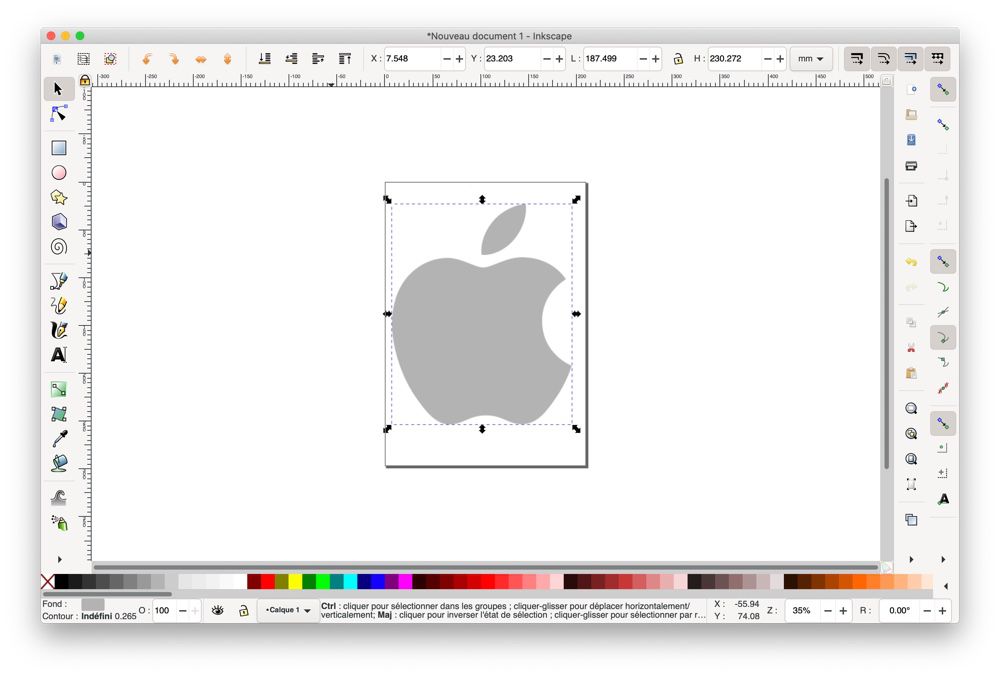The height and width of the screenshot is (677, 1000).
Task: Activate the Calligraphy tool
Action: pyautogui.click(x=59, y=330)
